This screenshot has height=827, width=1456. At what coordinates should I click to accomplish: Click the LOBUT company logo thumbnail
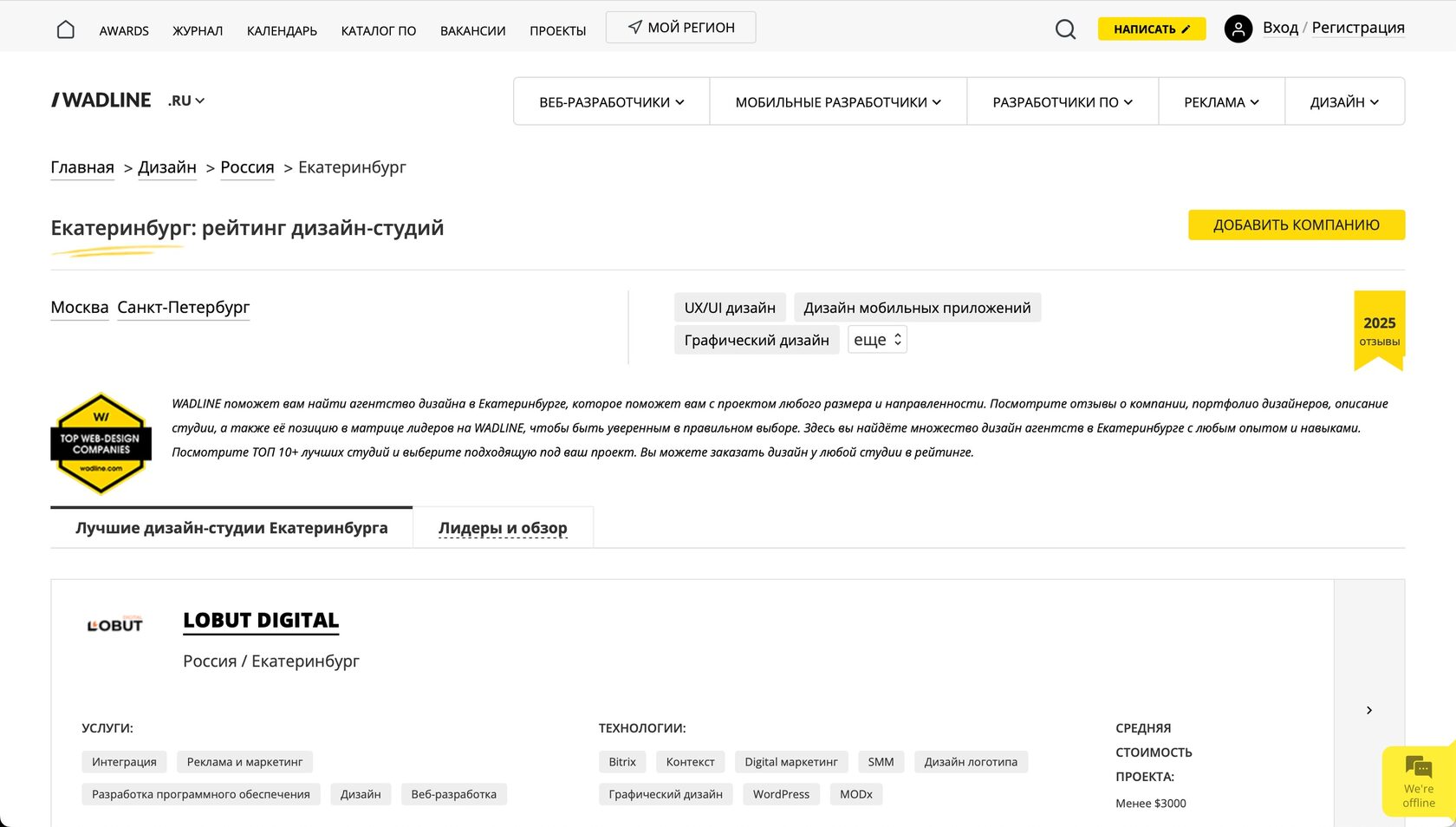(x=115, y=624)
